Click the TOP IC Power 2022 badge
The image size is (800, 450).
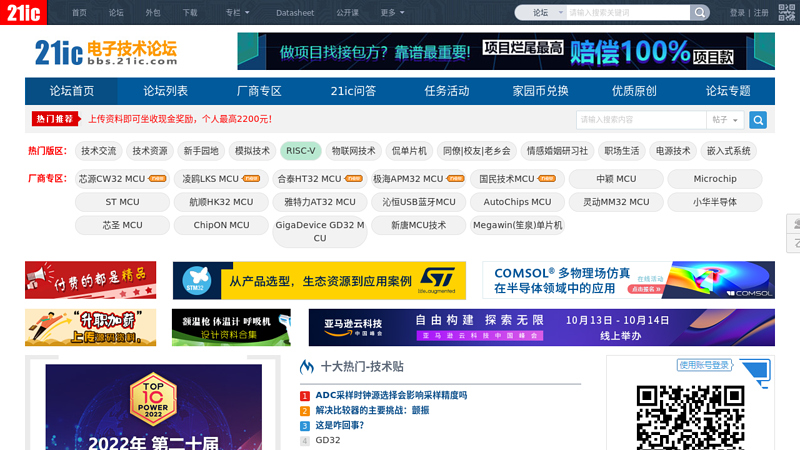point(153,399)
